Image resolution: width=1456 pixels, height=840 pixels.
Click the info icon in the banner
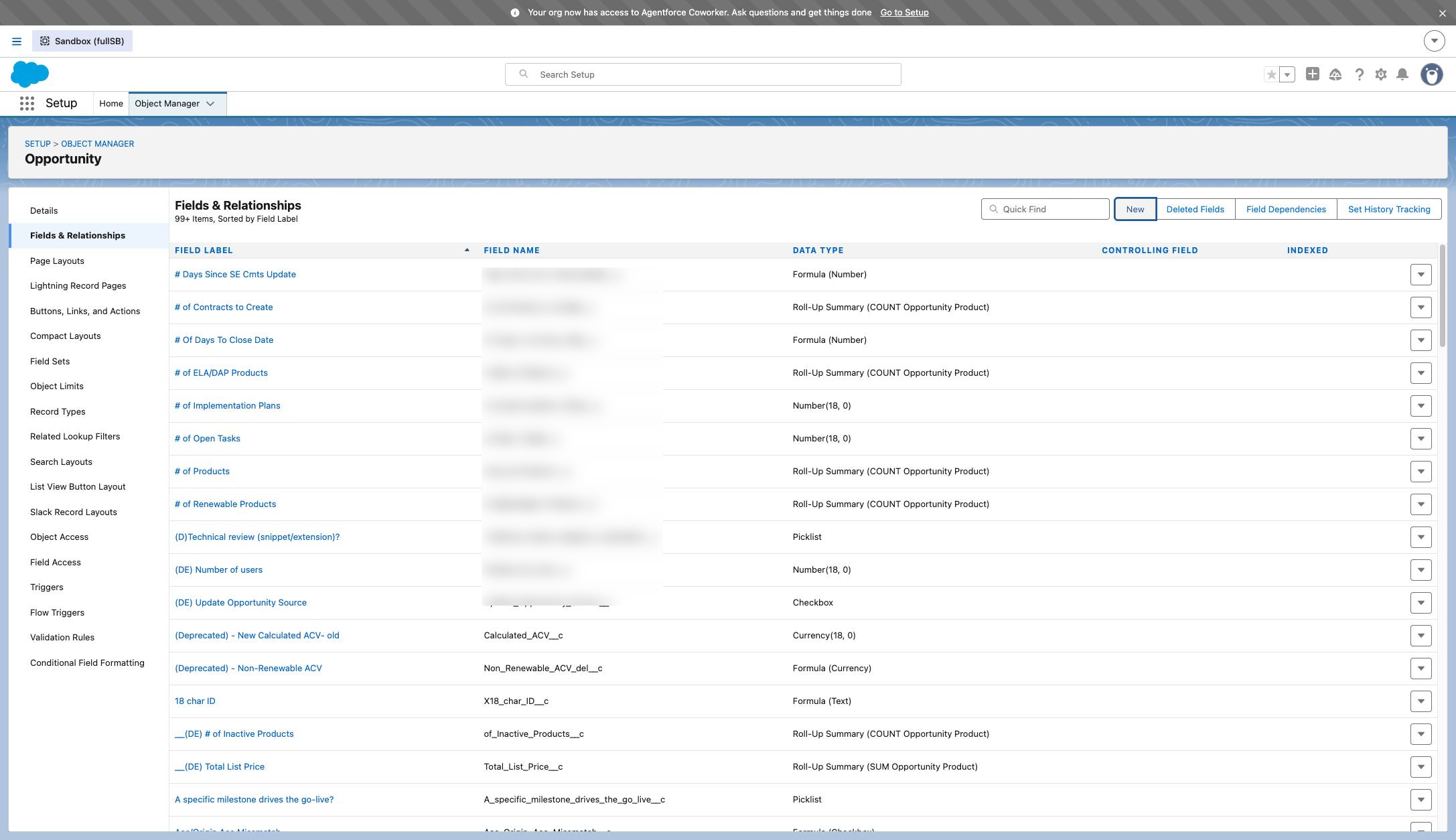click(x=515, y=13)
